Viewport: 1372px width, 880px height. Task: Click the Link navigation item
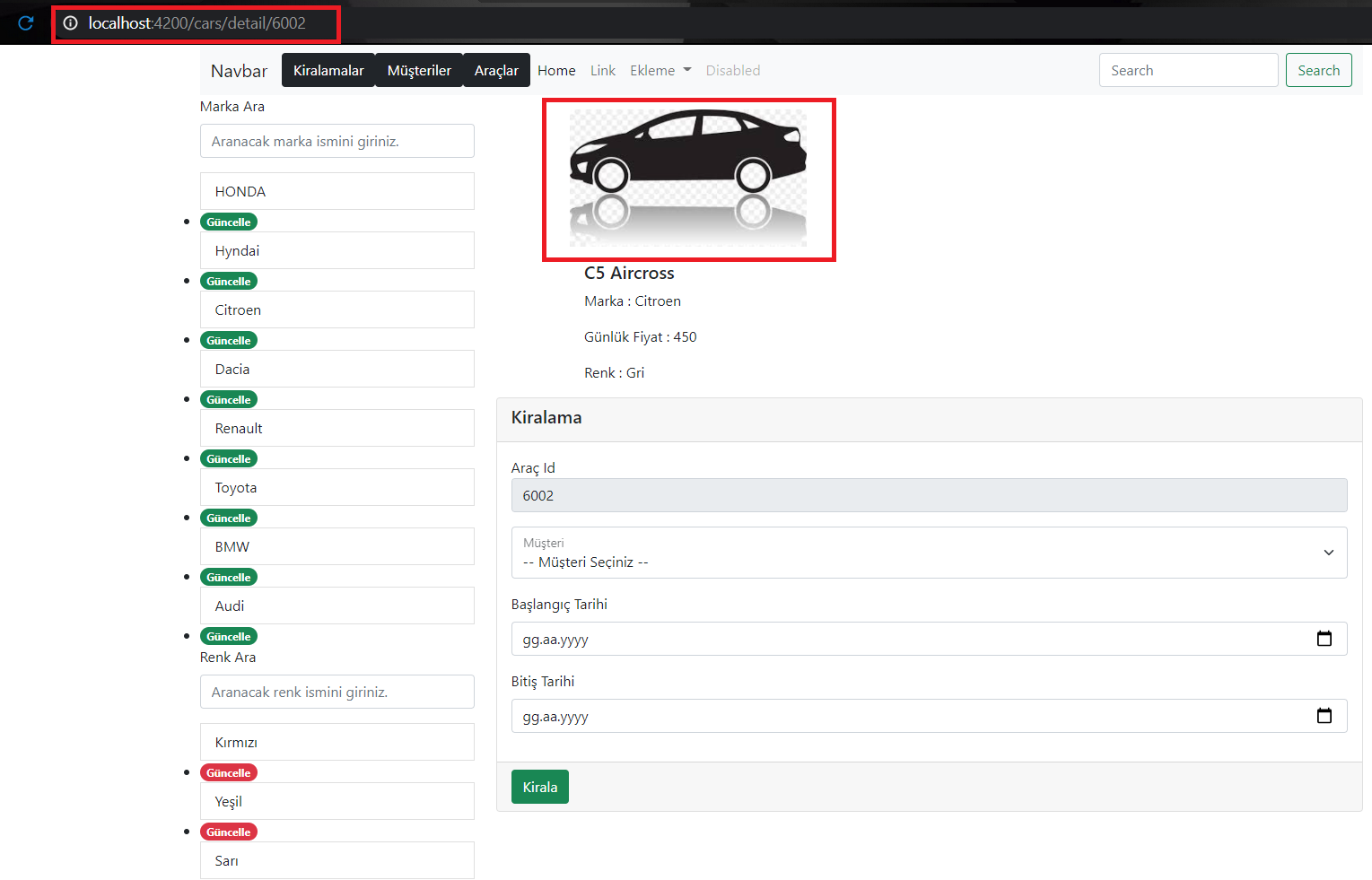pyautogui.click(x=602, y=70)
